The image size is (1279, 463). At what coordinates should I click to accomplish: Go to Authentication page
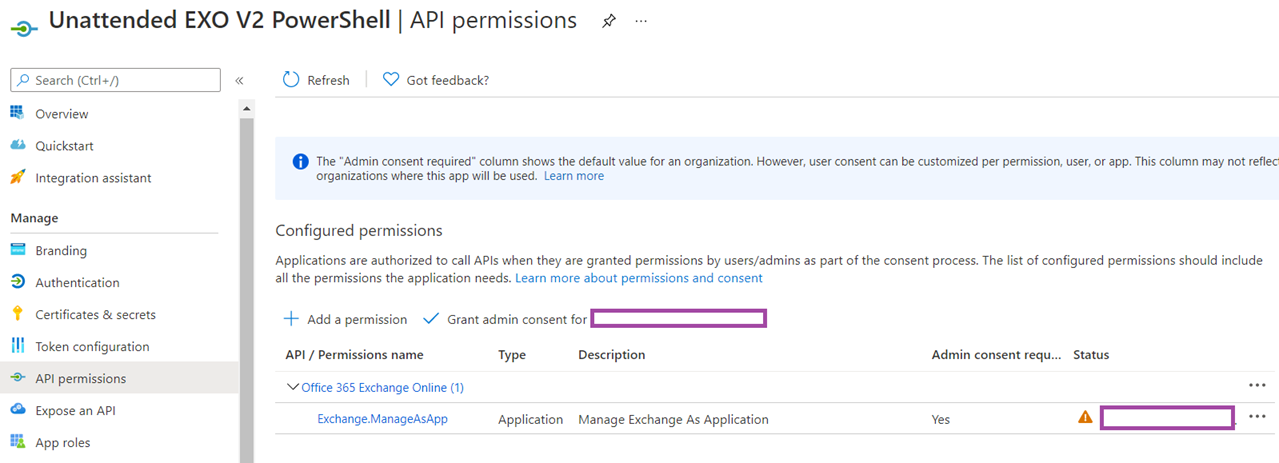click(77, 283)
